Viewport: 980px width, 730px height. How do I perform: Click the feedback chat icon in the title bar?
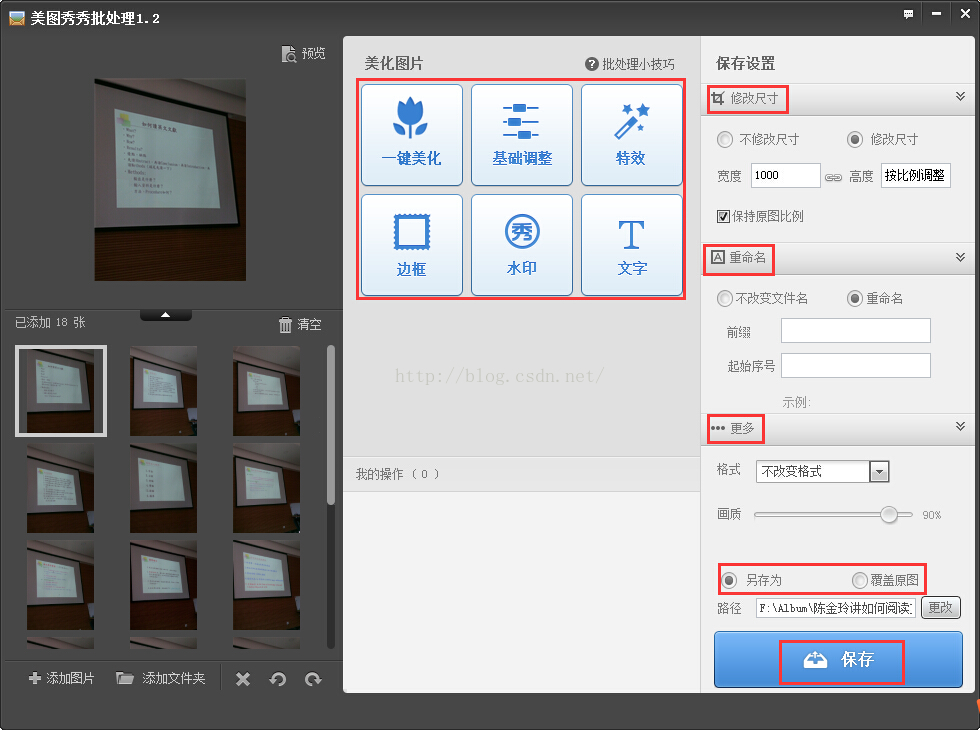(908, 14)
